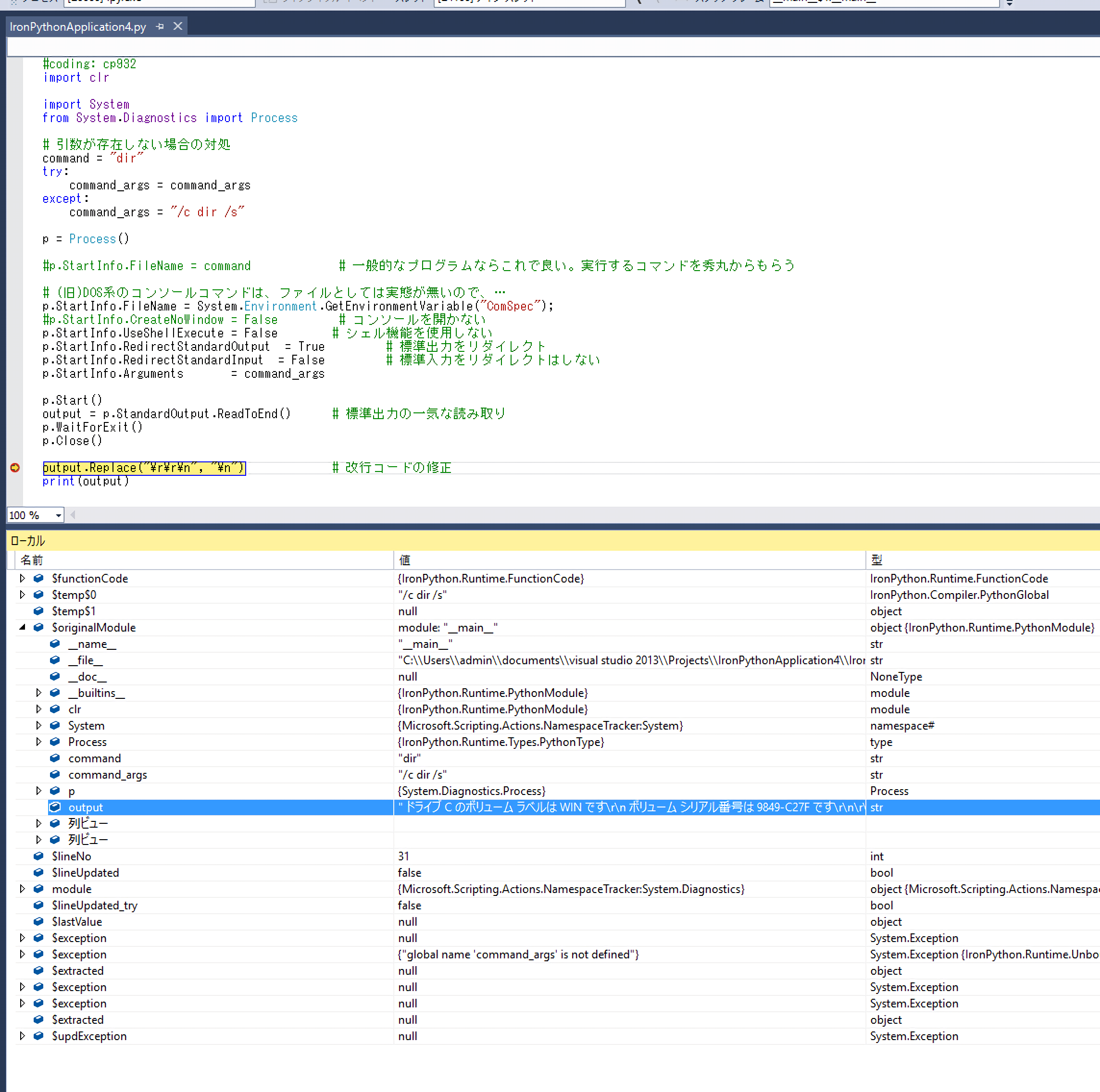Select the IronPythonApplication4.py document tab
The width and height of the screenshot is (1100, 1092).
pos(77,27)
